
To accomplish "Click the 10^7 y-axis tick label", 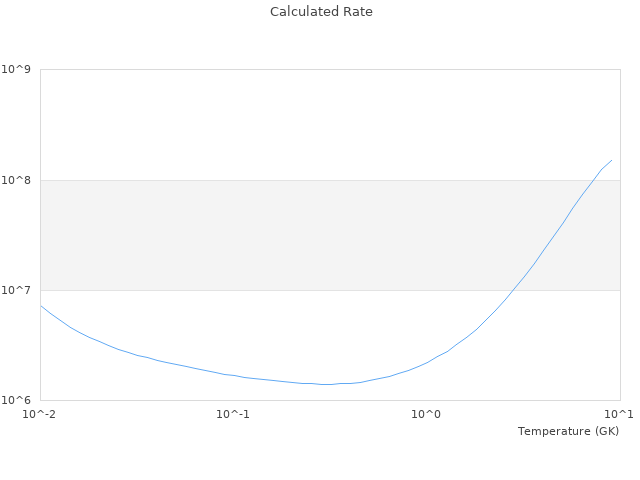I will click(x=17, y=290).
